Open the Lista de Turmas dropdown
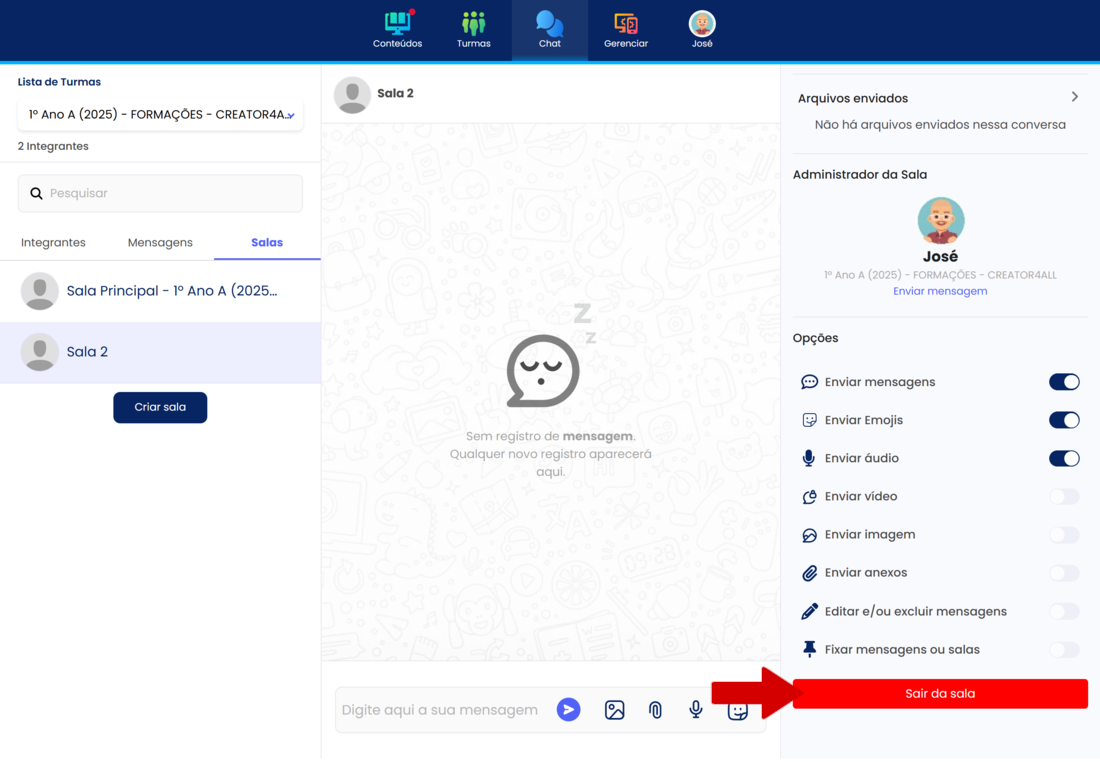Viewport: 1100px width, 762px height. (x=160, y=115)
